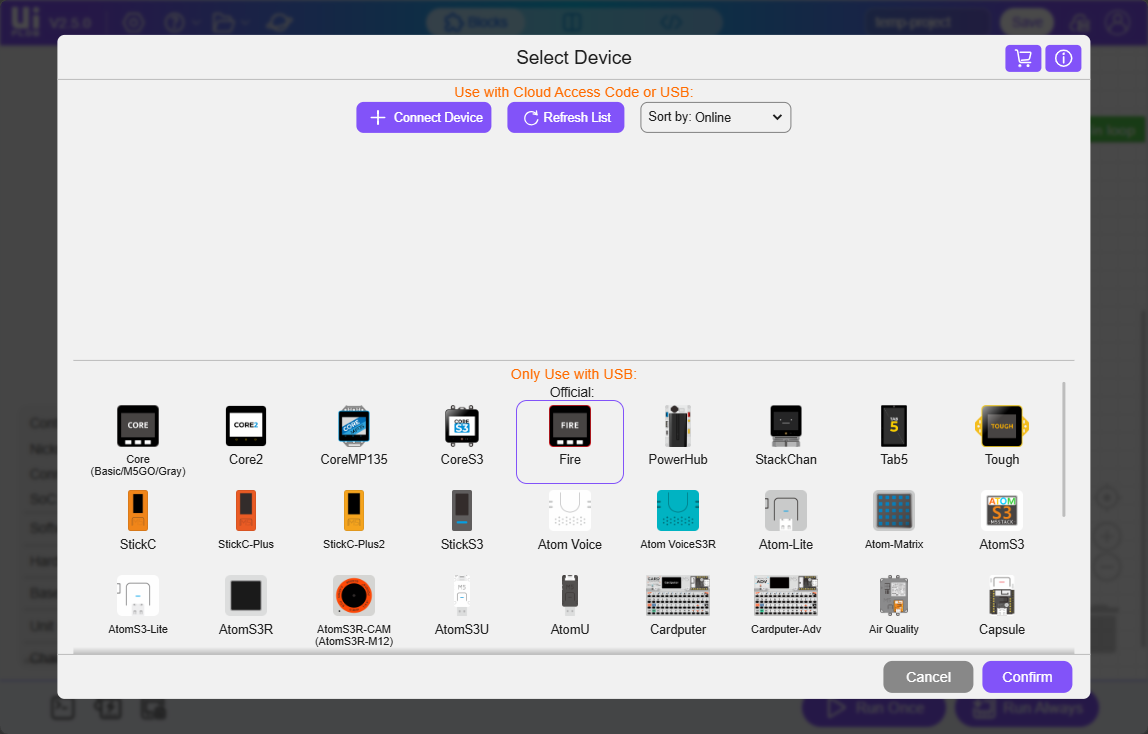Pick the Cardputer device icon

678,596
